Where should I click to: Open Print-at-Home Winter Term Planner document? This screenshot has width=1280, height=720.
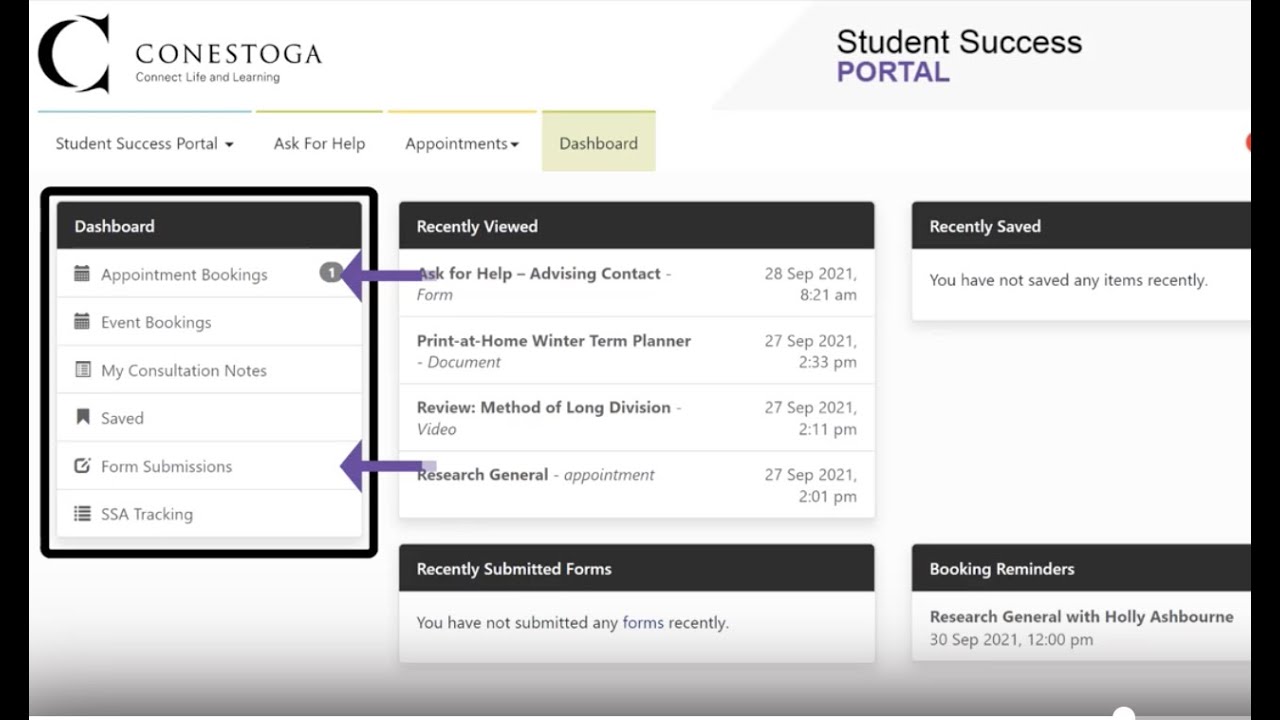[x=553, y=341]
